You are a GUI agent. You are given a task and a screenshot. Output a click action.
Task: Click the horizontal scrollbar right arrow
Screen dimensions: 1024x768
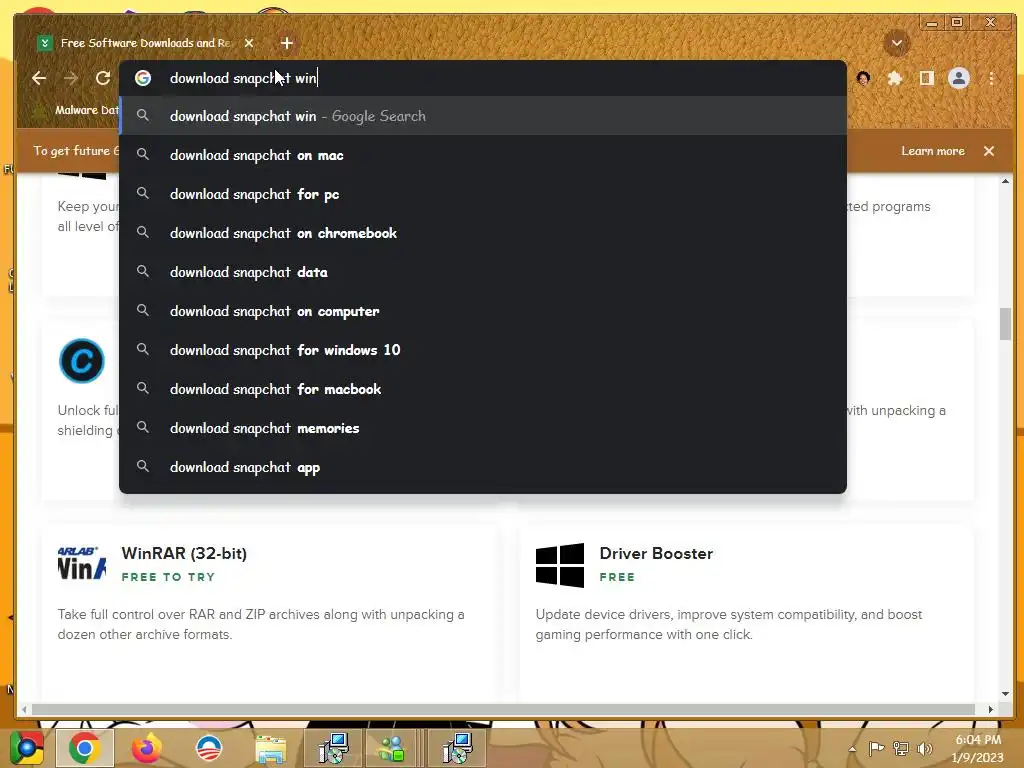coord(991,709)
